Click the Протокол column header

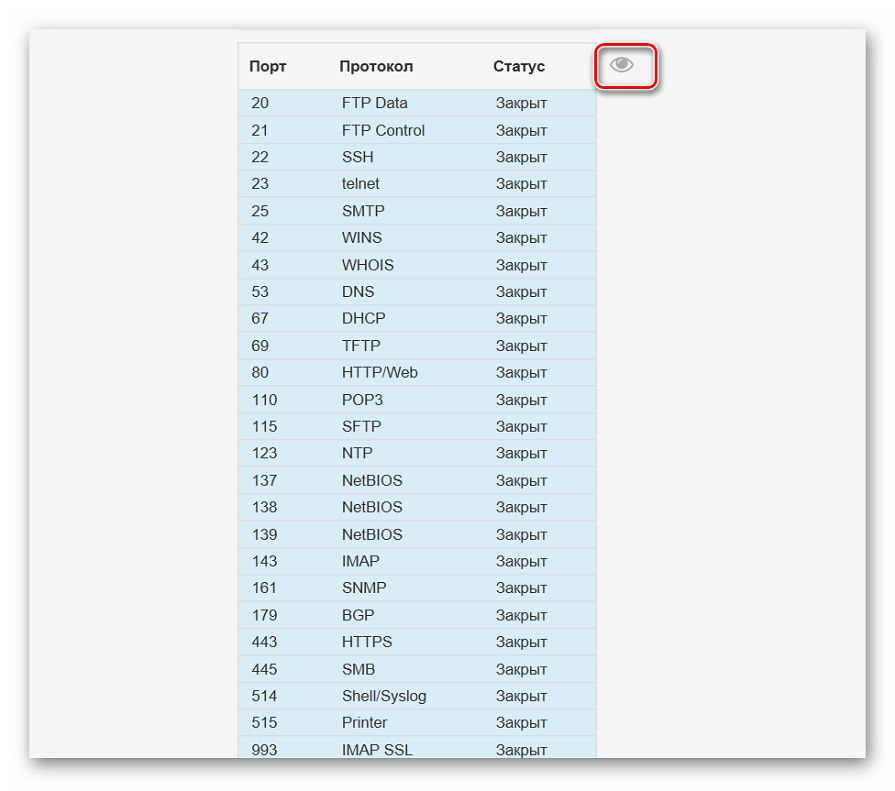(376, 66)
